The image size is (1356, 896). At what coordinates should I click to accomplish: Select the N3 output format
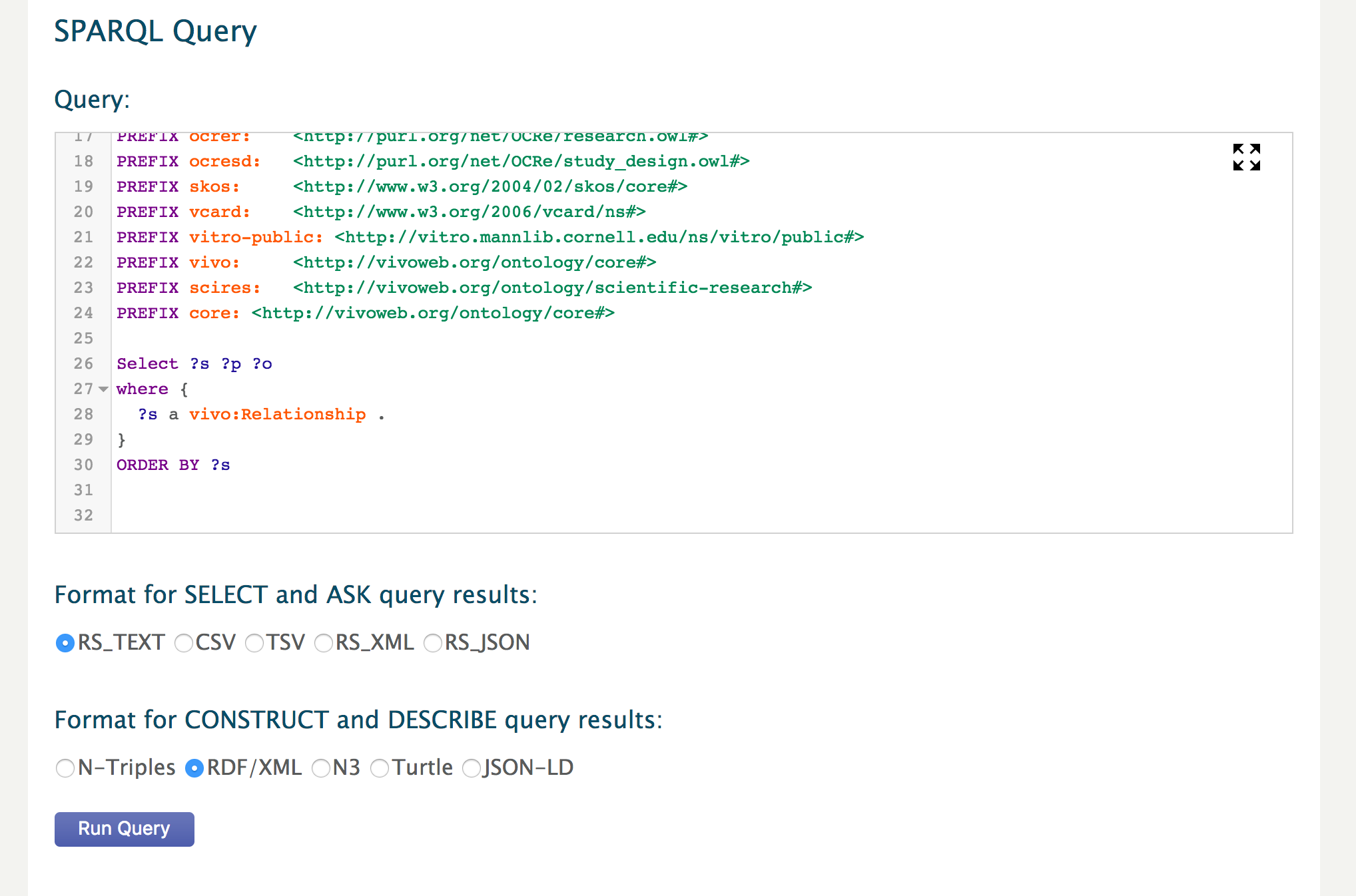point(321,768)
